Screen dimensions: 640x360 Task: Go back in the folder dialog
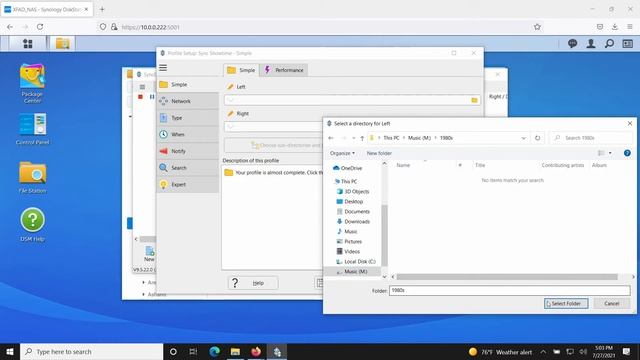click(x=331, y=138)
